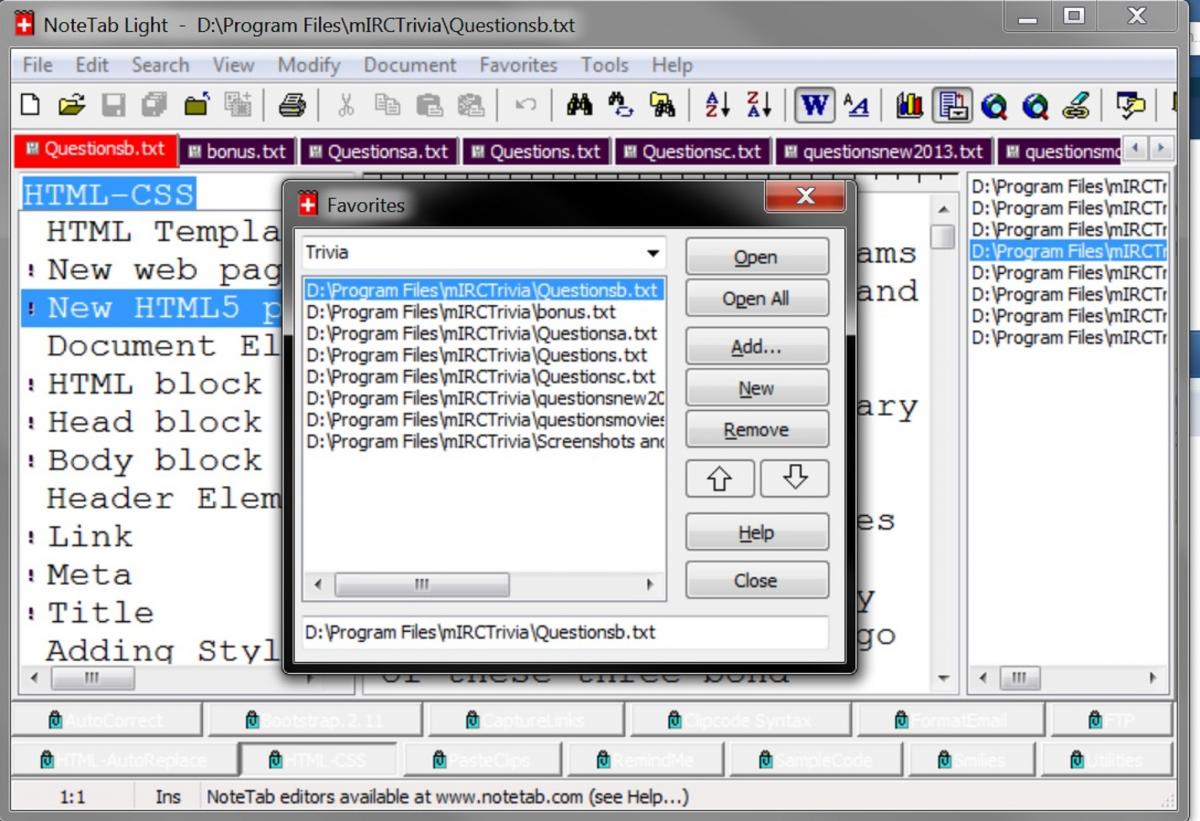Click the Print toolbar icon
The width and height of the screenshot is (1200, 821).
(x=291, y=104)
